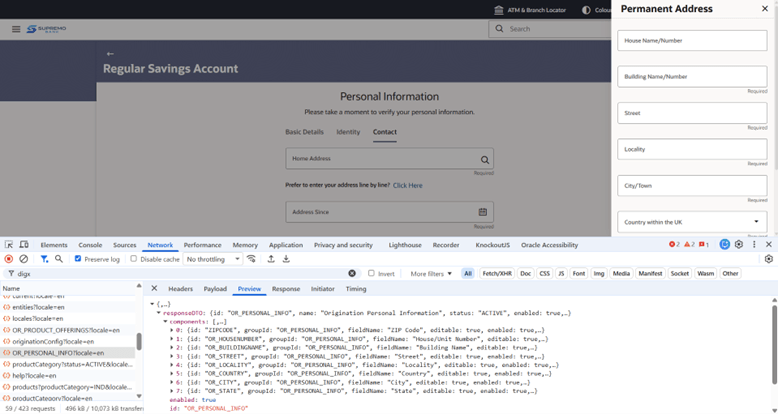Toggle the device toolbar icon in DevTools
Screen dimensions: 778x414
(23, 245)
